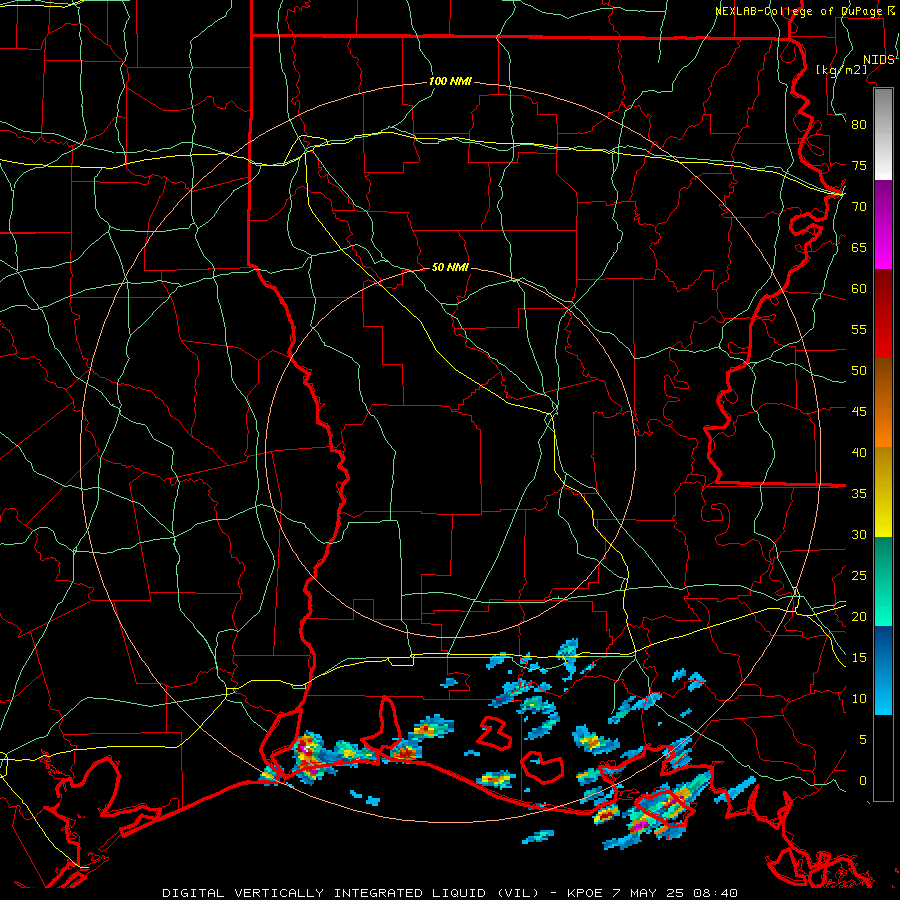Click the "100 NMI" range ring label
Screen dimensions: 900x900
tap(450, 82)
